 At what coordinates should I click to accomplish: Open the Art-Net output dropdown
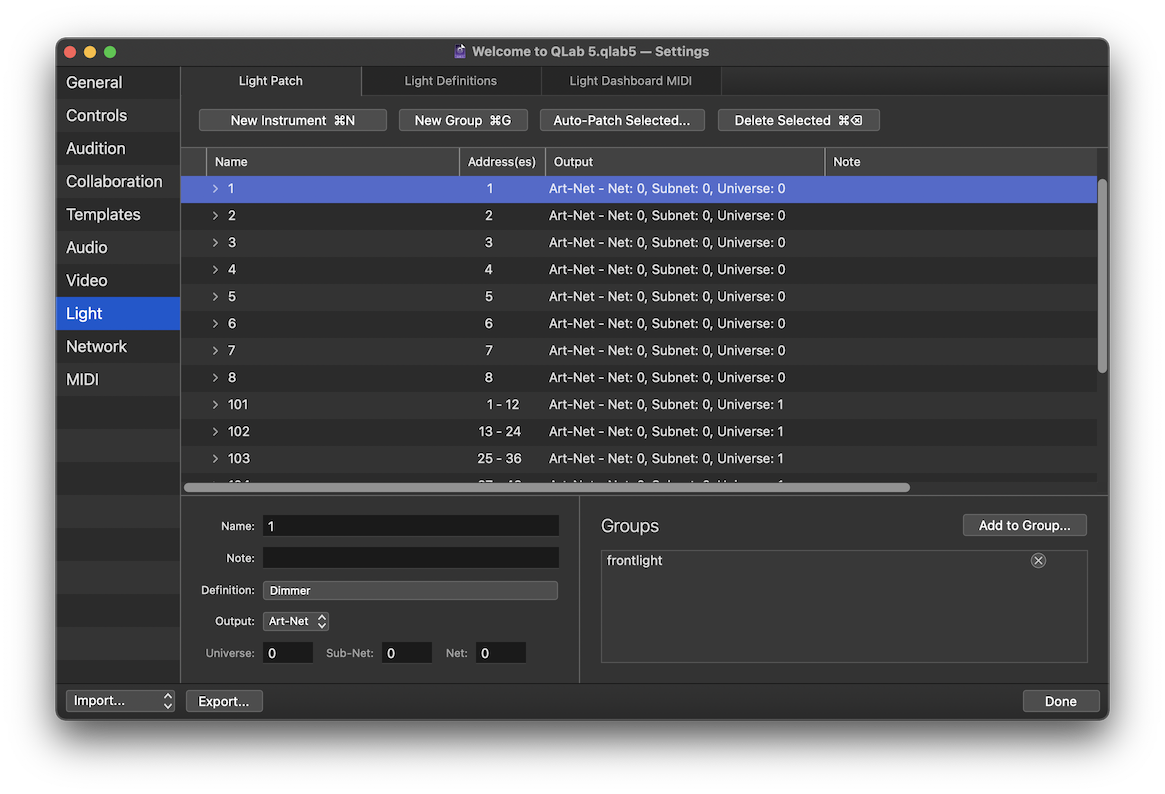click(x=296, y=622)
